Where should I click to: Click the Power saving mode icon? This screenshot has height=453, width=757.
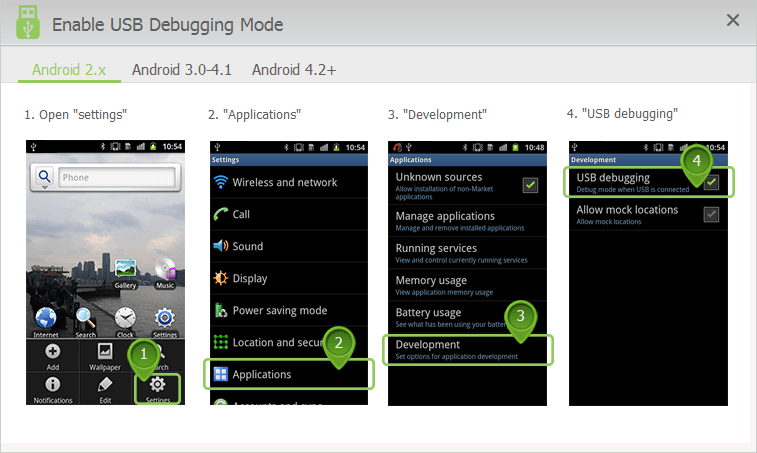pos(221,310)
